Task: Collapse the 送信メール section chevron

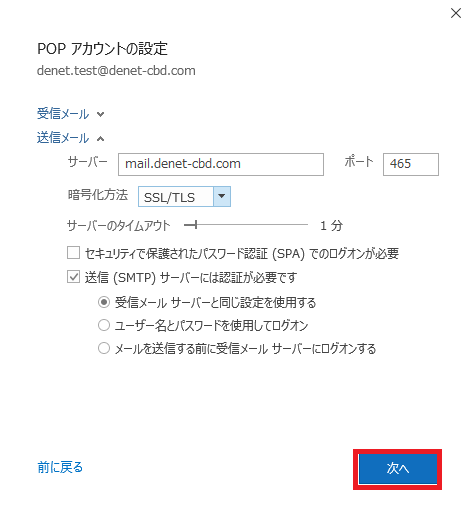Action: point(100,139)
